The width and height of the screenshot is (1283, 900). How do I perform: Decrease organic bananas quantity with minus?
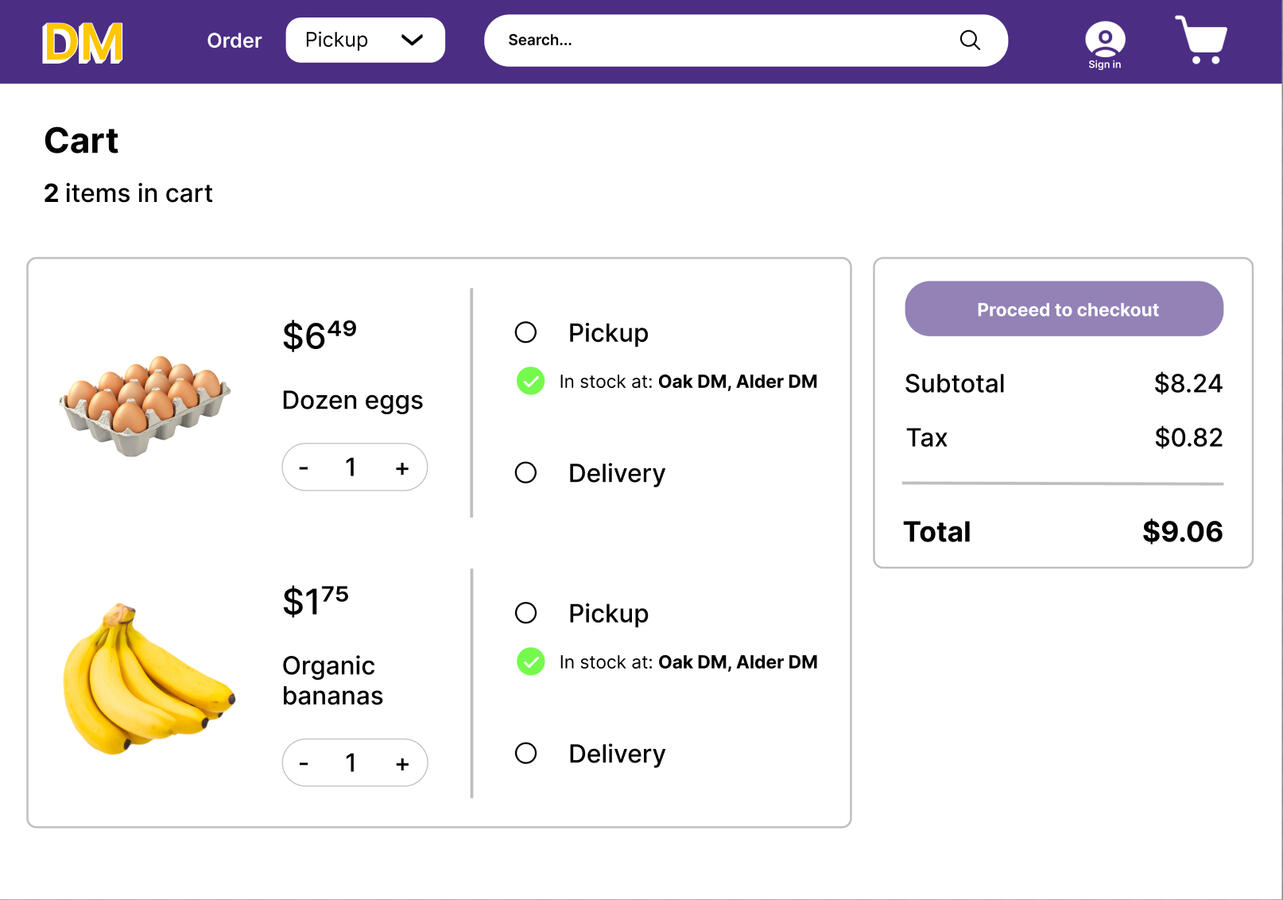click(x=304, y=764)
